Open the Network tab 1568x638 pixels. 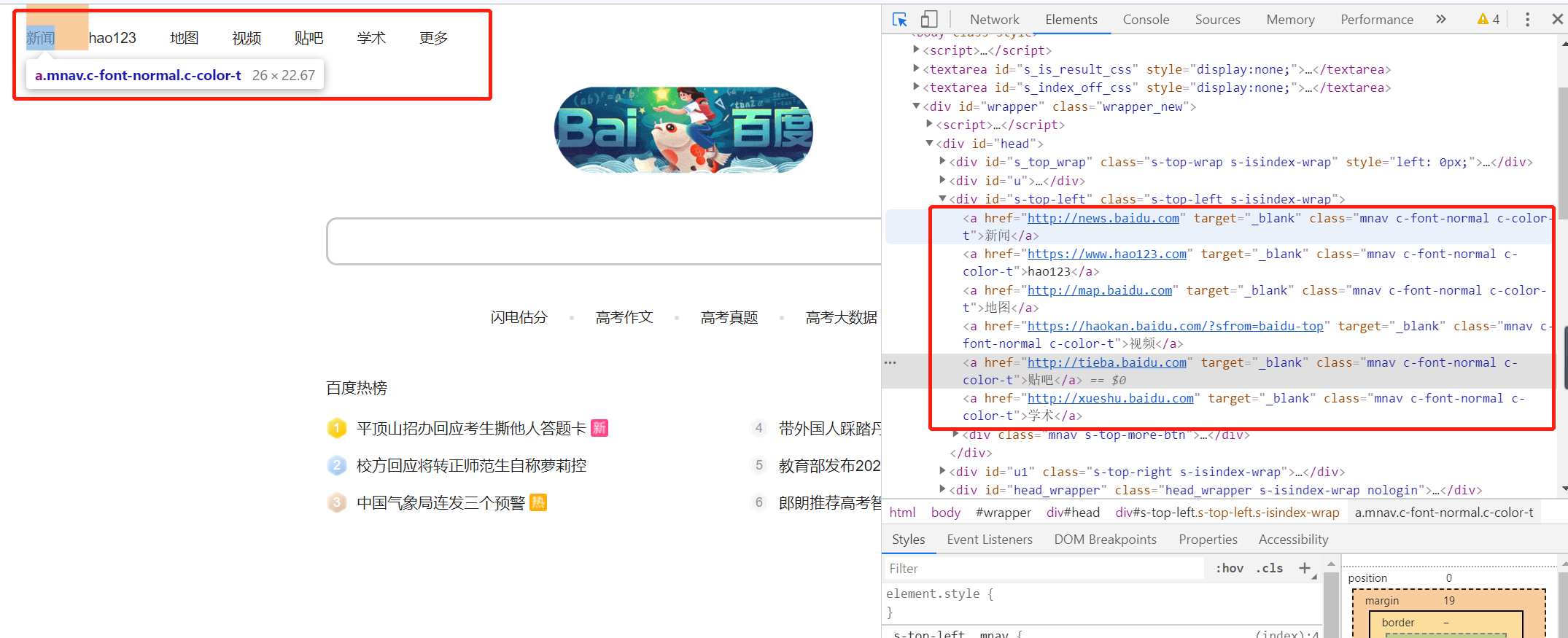pos(995,20)
